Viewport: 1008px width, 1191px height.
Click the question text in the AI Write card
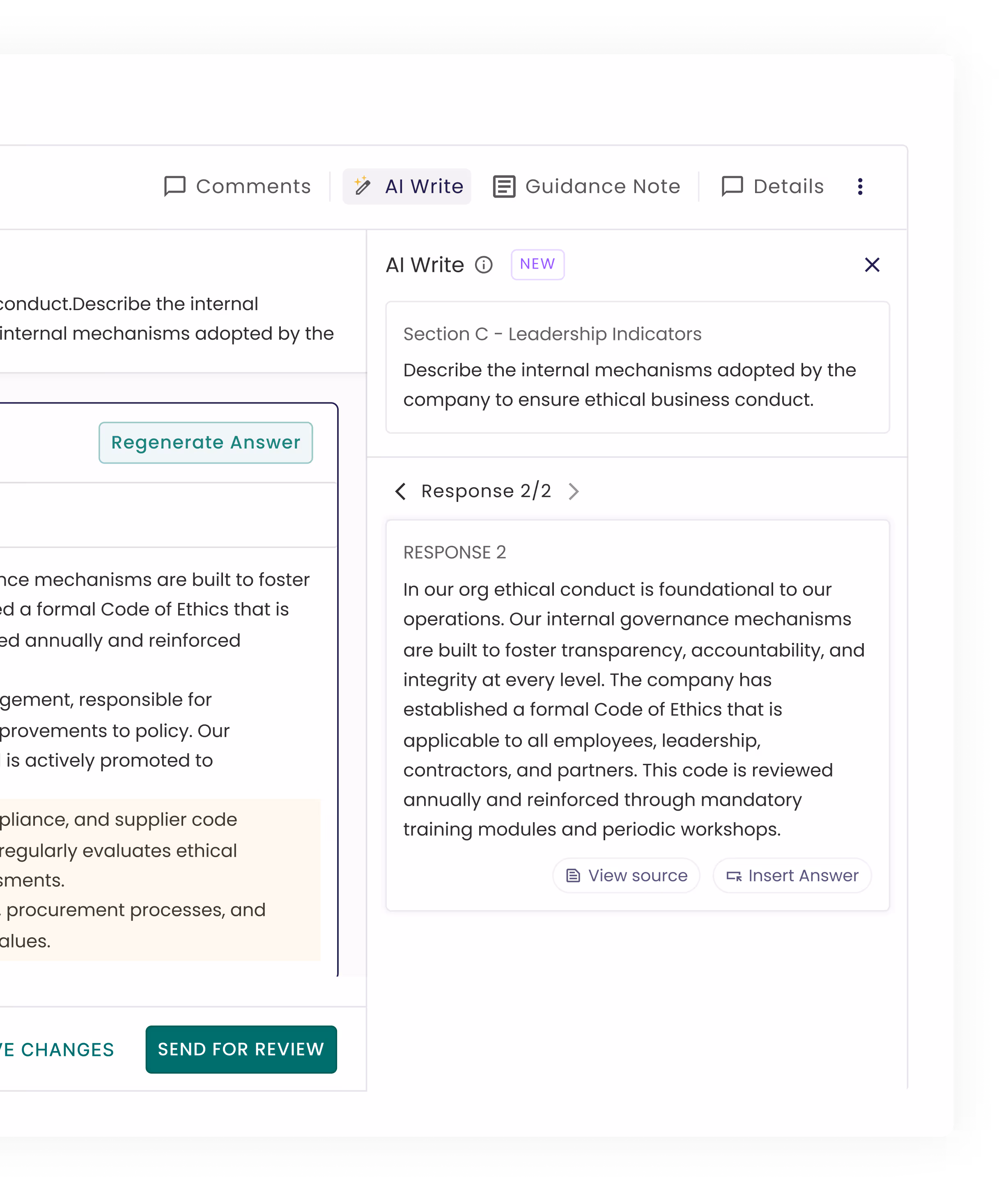[630, 385]
